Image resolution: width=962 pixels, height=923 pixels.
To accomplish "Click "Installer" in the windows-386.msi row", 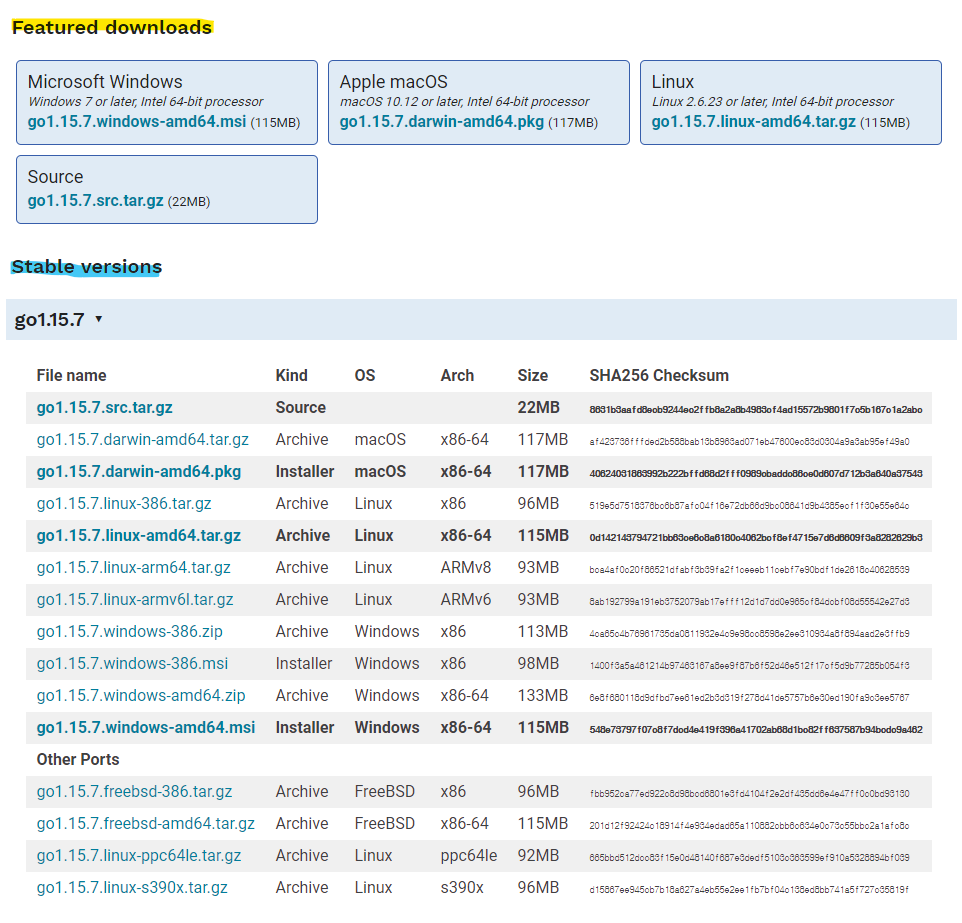I will point(304,663).
